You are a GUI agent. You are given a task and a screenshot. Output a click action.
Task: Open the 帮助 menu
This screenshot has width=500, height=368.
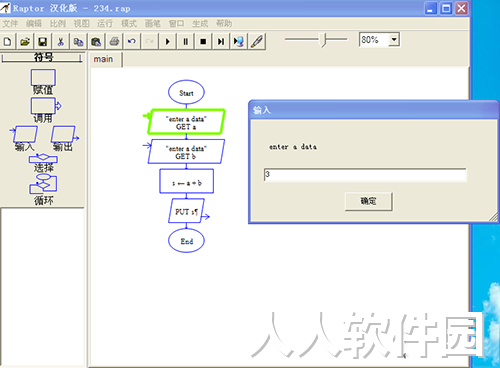point(224,24)
